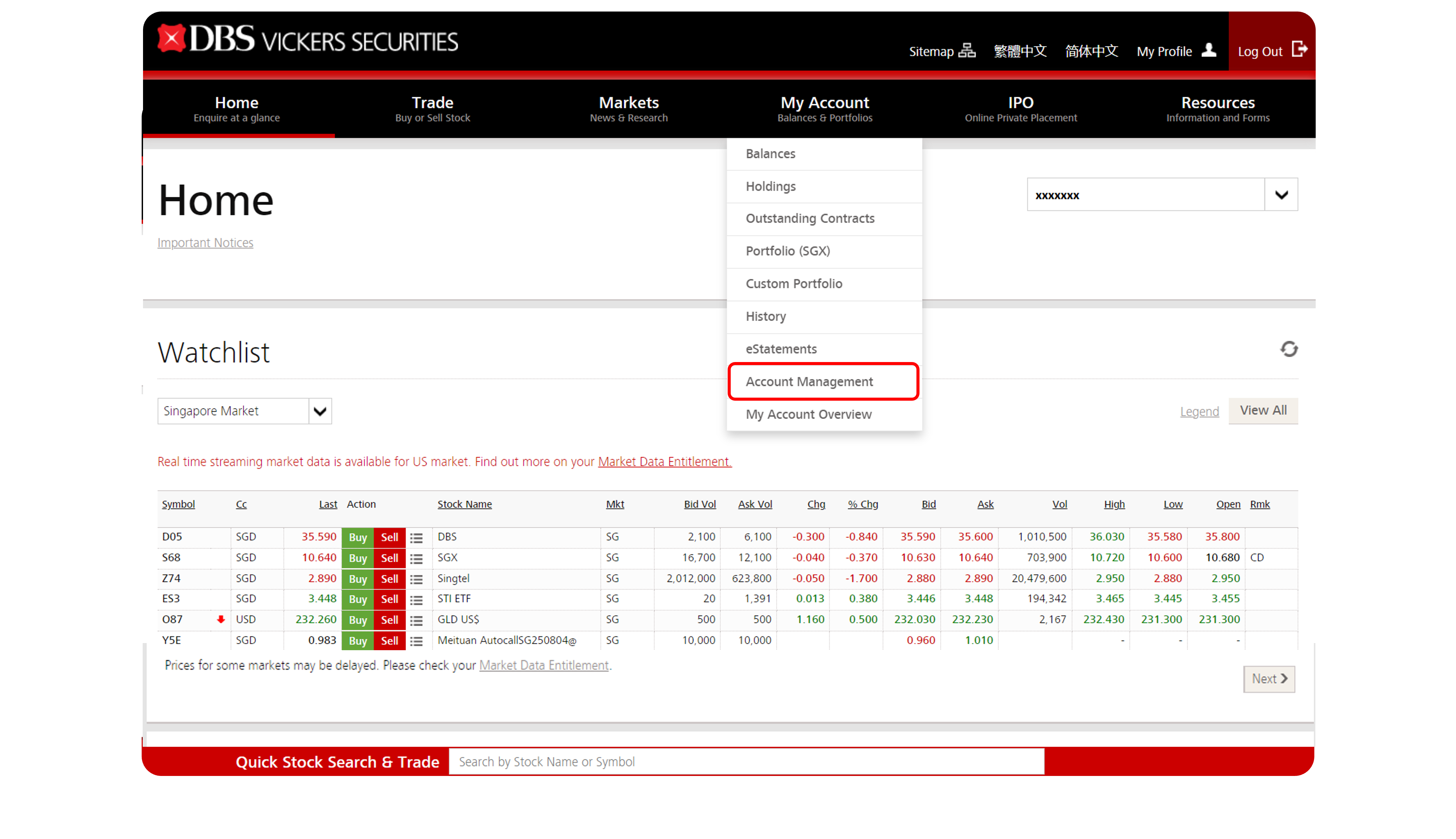Sort table by Symbol column header
1456x839 pixels.
coord(179,504)
